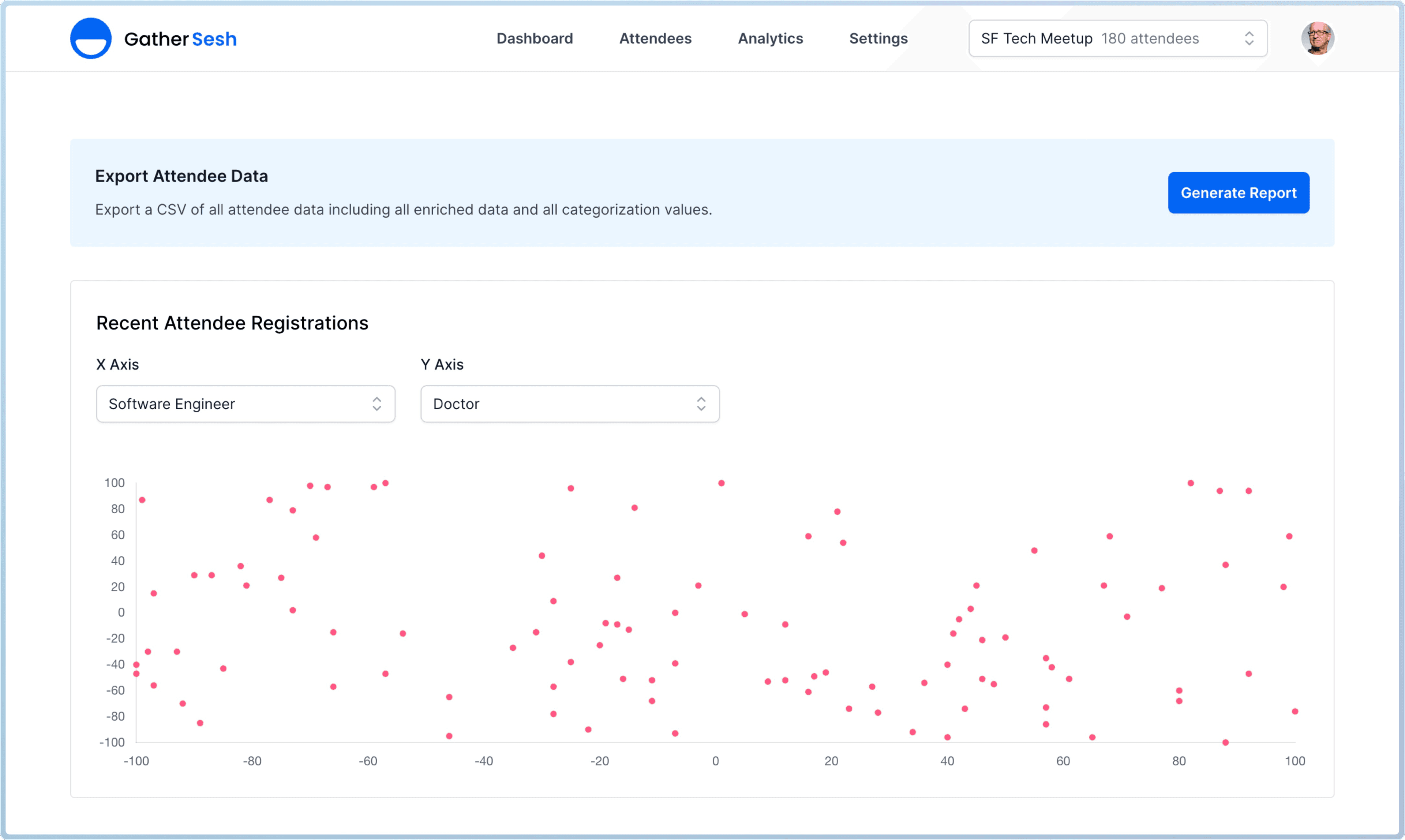Click the 100 label on the x-axis

tap(1295, 761)
